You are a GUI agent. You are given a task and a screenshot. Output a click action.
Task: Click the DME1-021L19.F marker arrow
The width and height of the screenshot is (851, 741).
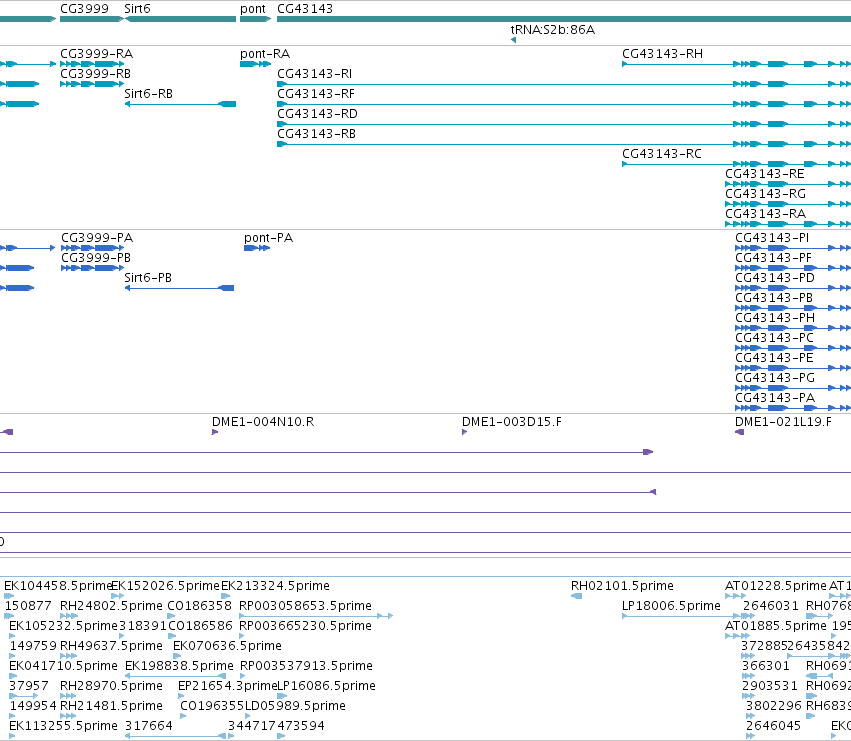click(x=739, y=432)
